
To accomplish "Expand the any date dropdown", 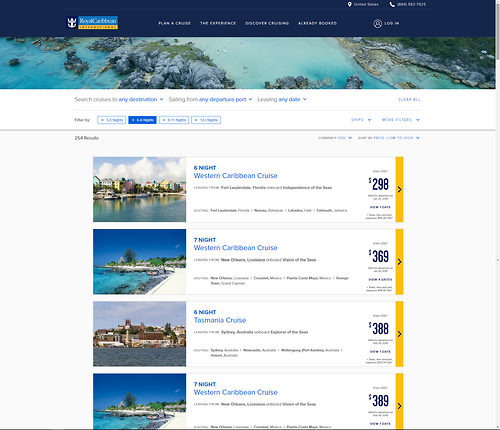I will [292, 99].
